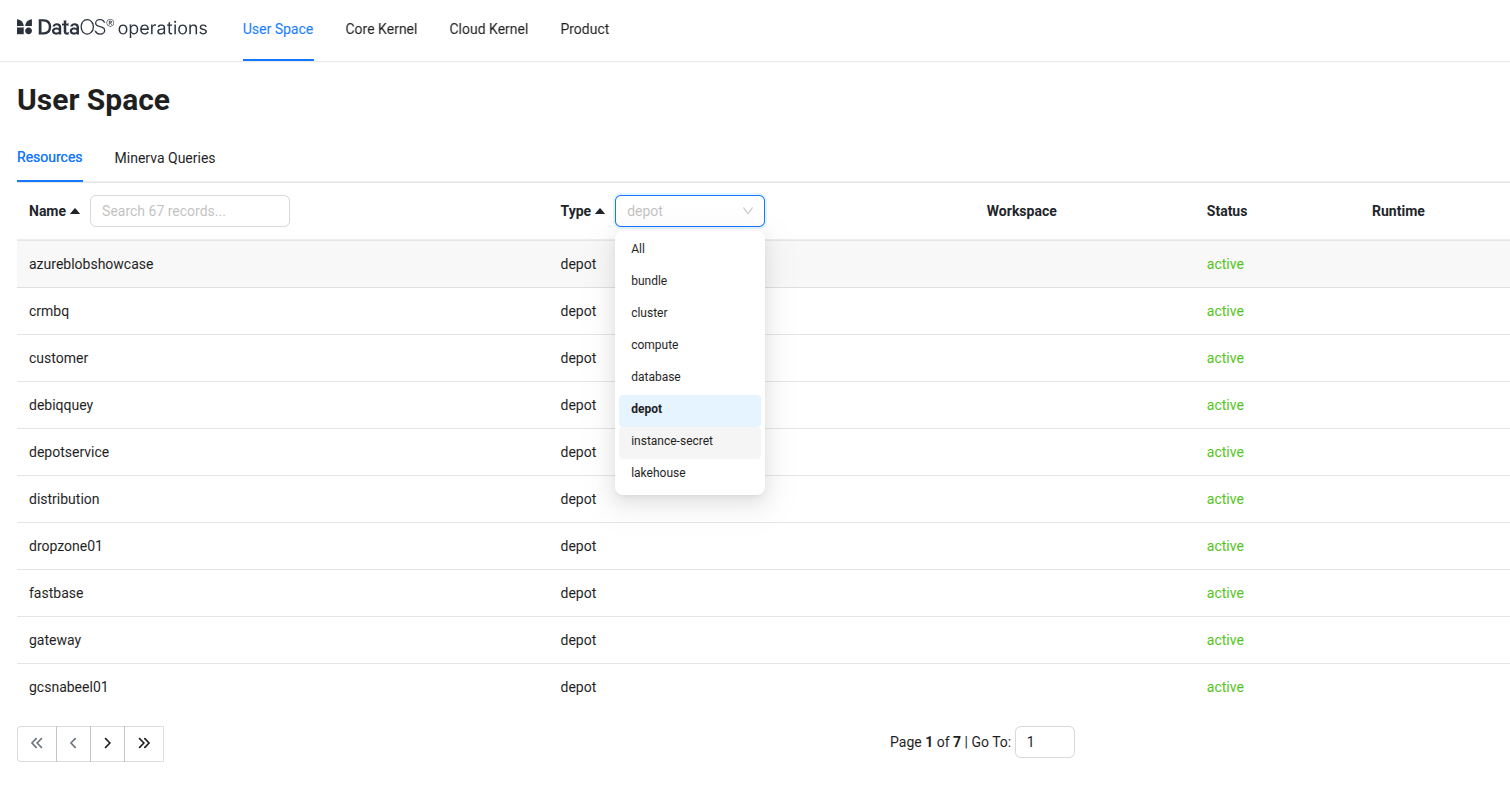The image size is (1510, 812).
Task: Focus the Search 67 records field
Action: tap(190, 211)
